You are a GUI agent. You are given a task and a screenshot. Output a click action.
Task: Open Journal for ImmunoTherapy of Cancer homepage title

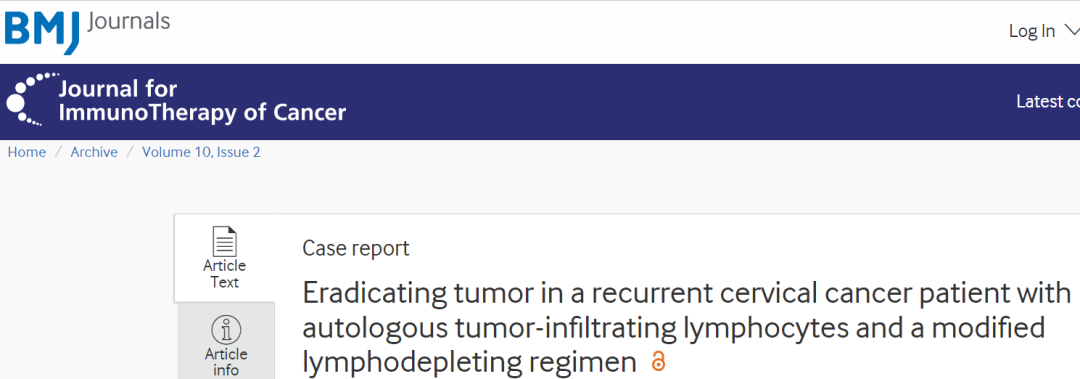(202, 100)
